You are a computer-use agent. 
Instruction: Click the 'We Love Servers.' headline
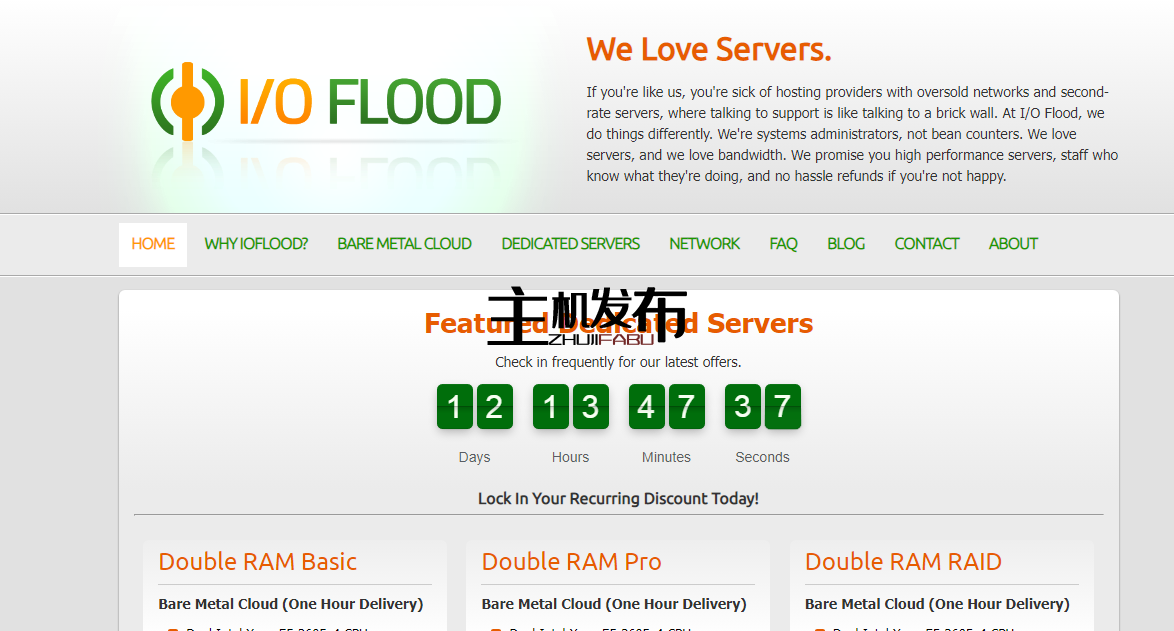tap(708, 49)
